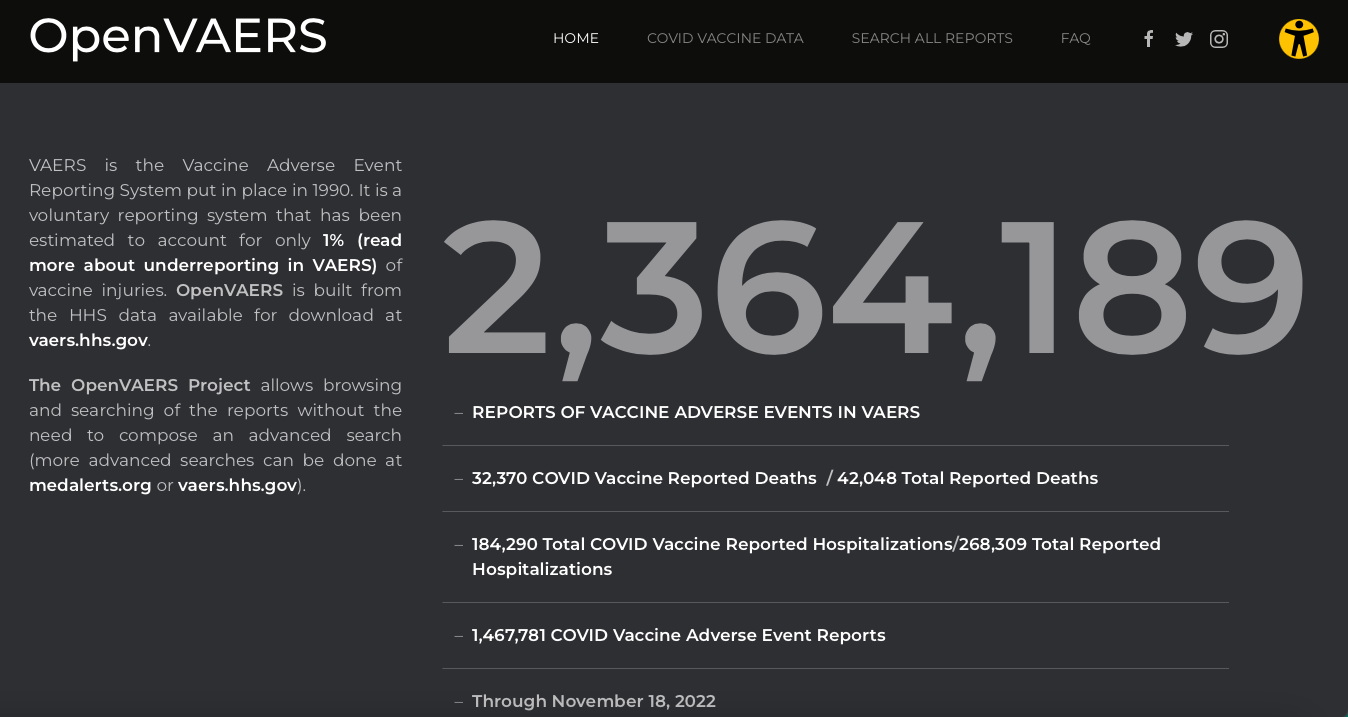Open 184,290 COVID Vaccine Reported Hospitalizations entry
The image size is (1348, 717).
(x=712, y=544)
